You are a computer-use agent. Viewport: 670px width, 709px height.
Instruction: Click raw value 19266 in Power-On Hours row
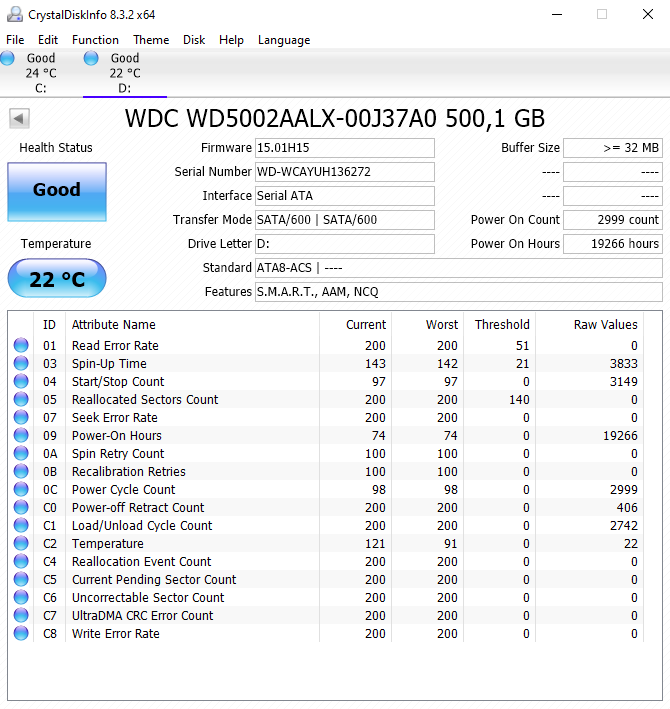point(620,435)
